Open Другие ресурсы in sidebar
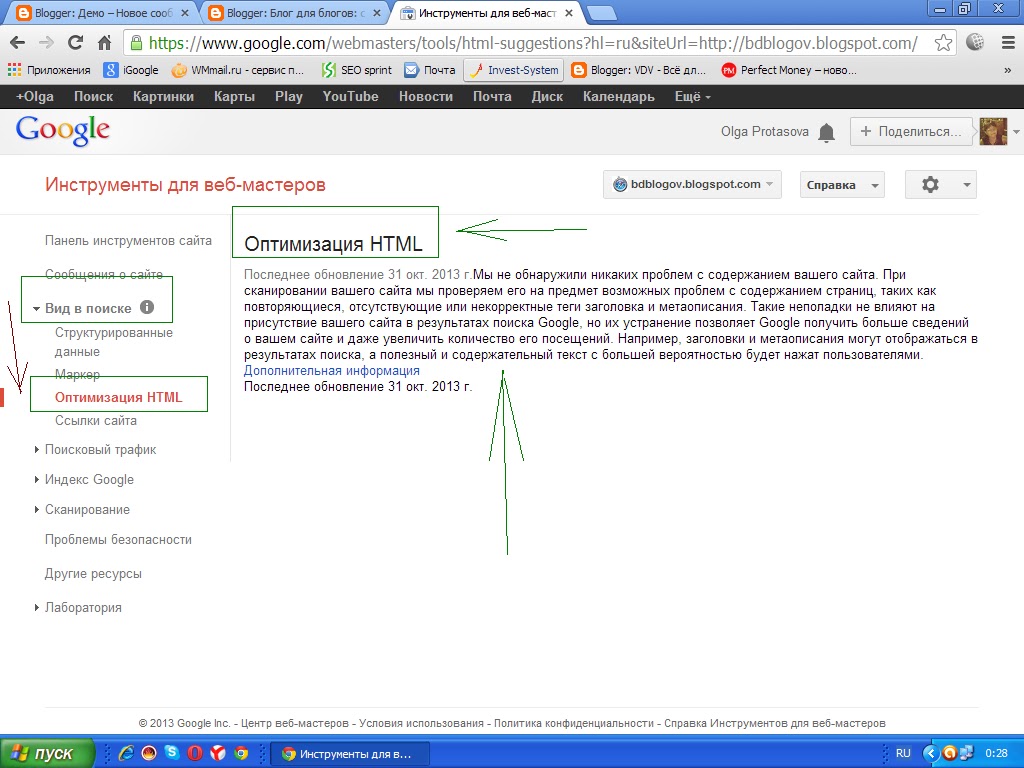The width and height of the screenshot is (1024, 768). click(93, 573)
